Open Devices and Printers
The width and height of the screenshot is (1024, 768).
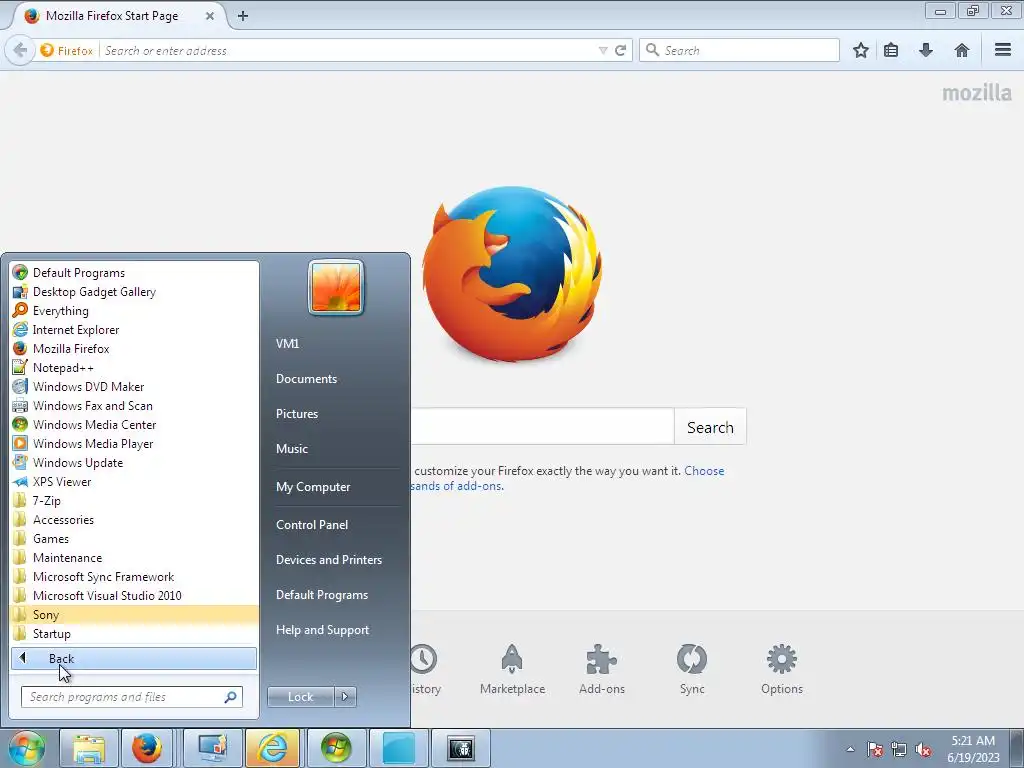329,560
